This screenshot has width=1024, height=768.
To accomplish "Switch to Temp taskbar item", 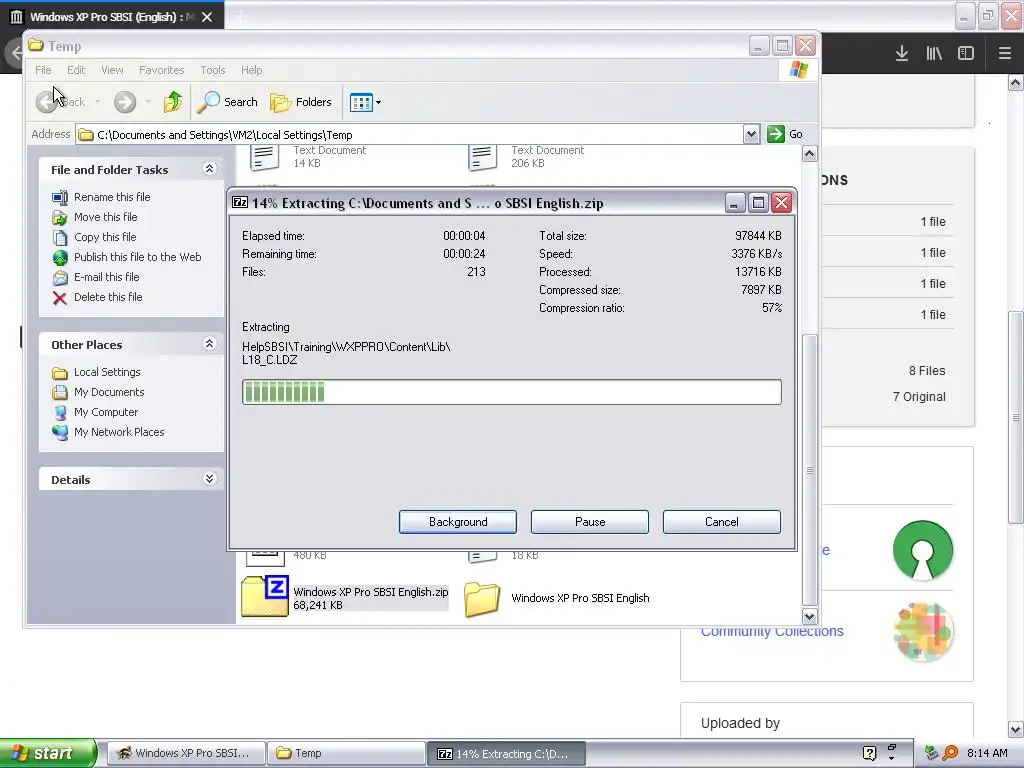I will (346, 753).
